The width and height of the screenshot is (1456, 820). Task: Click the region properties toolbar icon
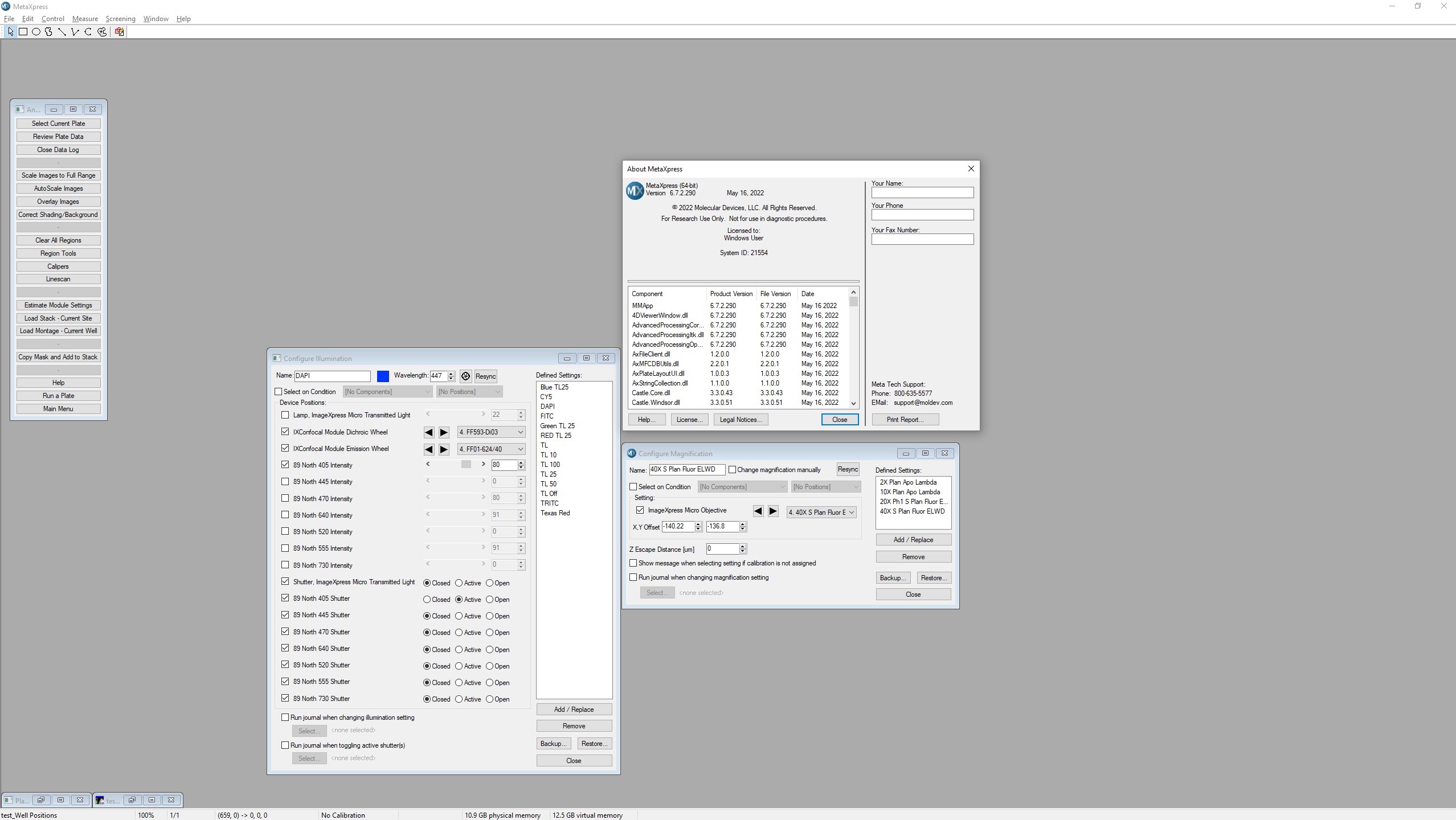pyautogui.click(x=119, y=32)
